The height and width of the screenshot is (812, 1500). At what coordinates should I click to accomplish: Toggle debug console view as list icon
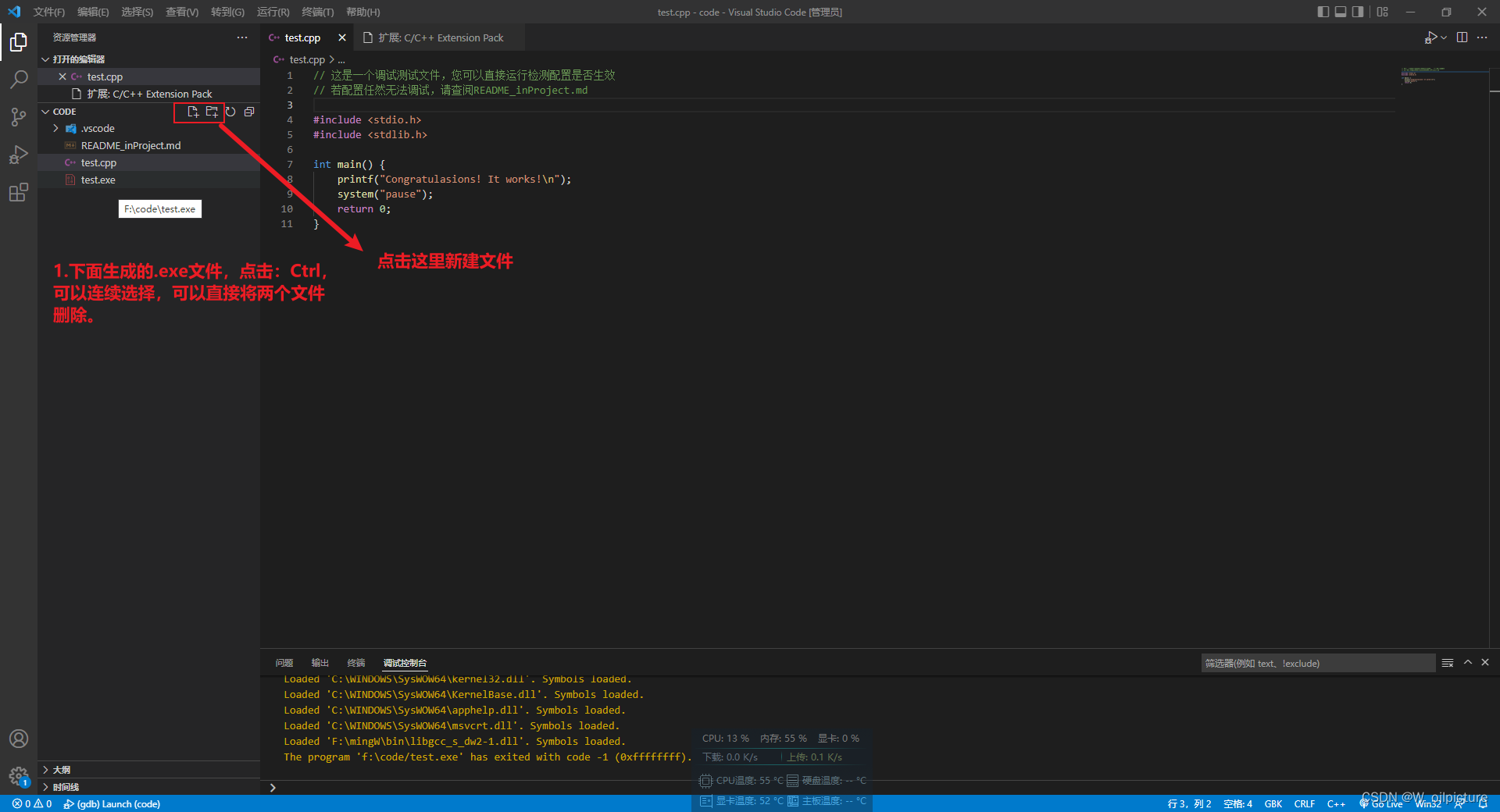click(1448, 663)
